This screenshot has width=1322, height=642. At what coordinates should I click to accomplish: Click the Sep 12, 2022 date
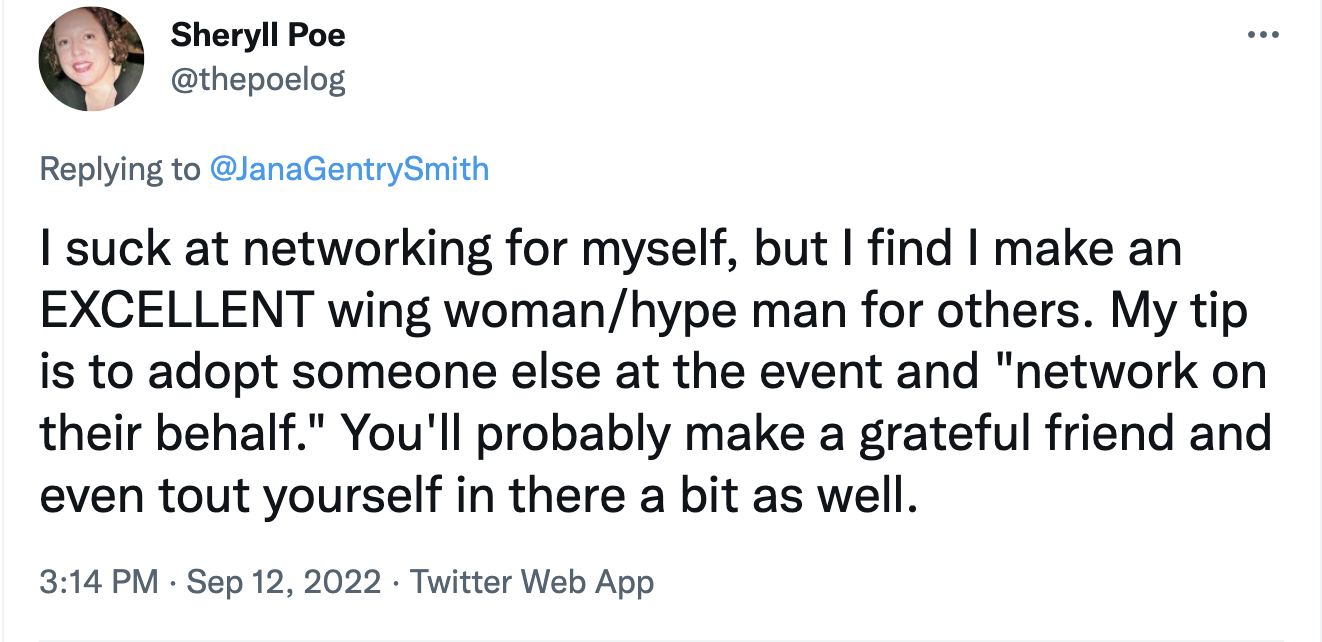click(284, 581)
